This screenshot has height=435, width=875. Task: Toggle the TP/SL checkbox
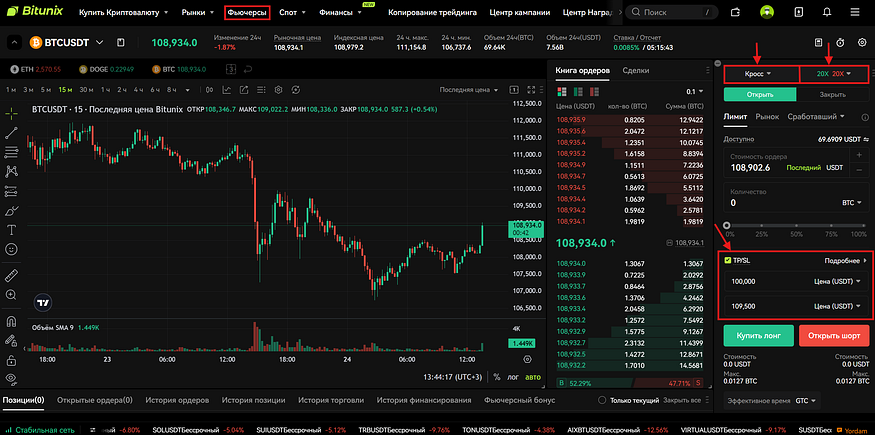coord(727,260)
